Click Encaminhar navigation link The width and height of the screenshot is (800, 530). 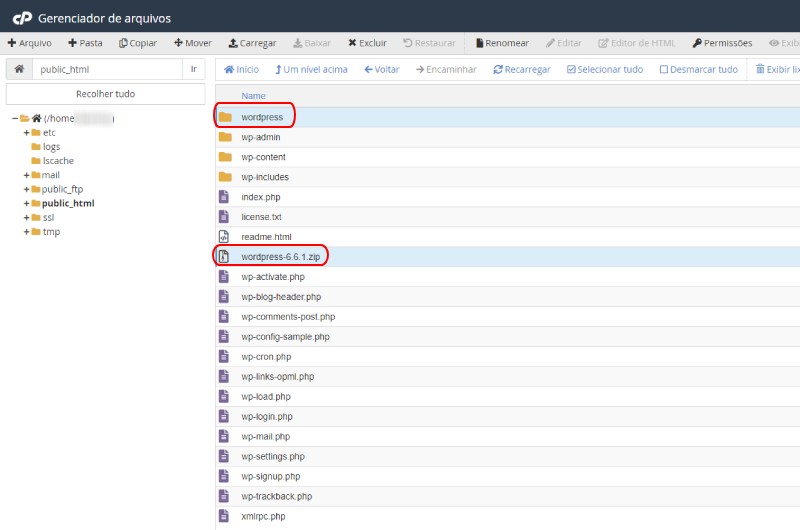click(x=446, y=69)
